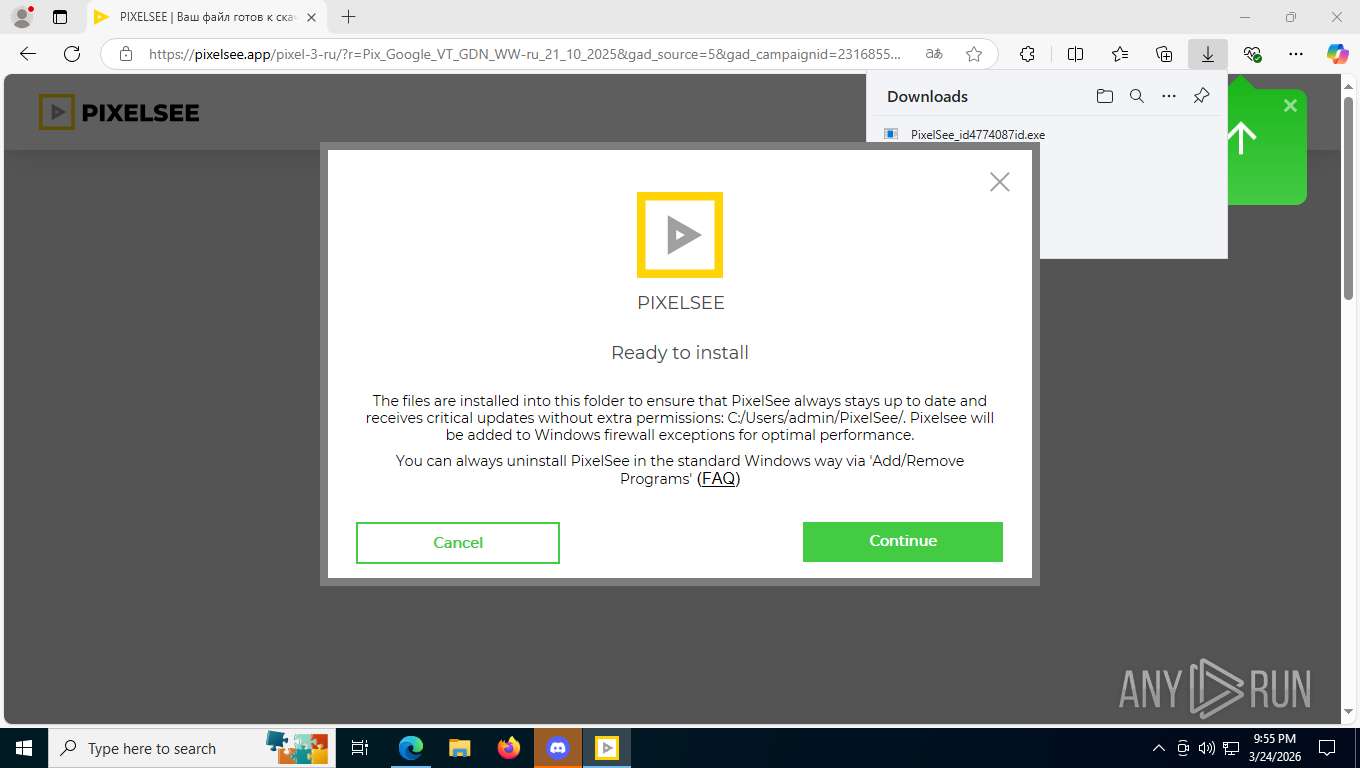Screen dimensions: 1360x768
Task: Open Task View on the taskbar
Action: (x=360, y=748)
